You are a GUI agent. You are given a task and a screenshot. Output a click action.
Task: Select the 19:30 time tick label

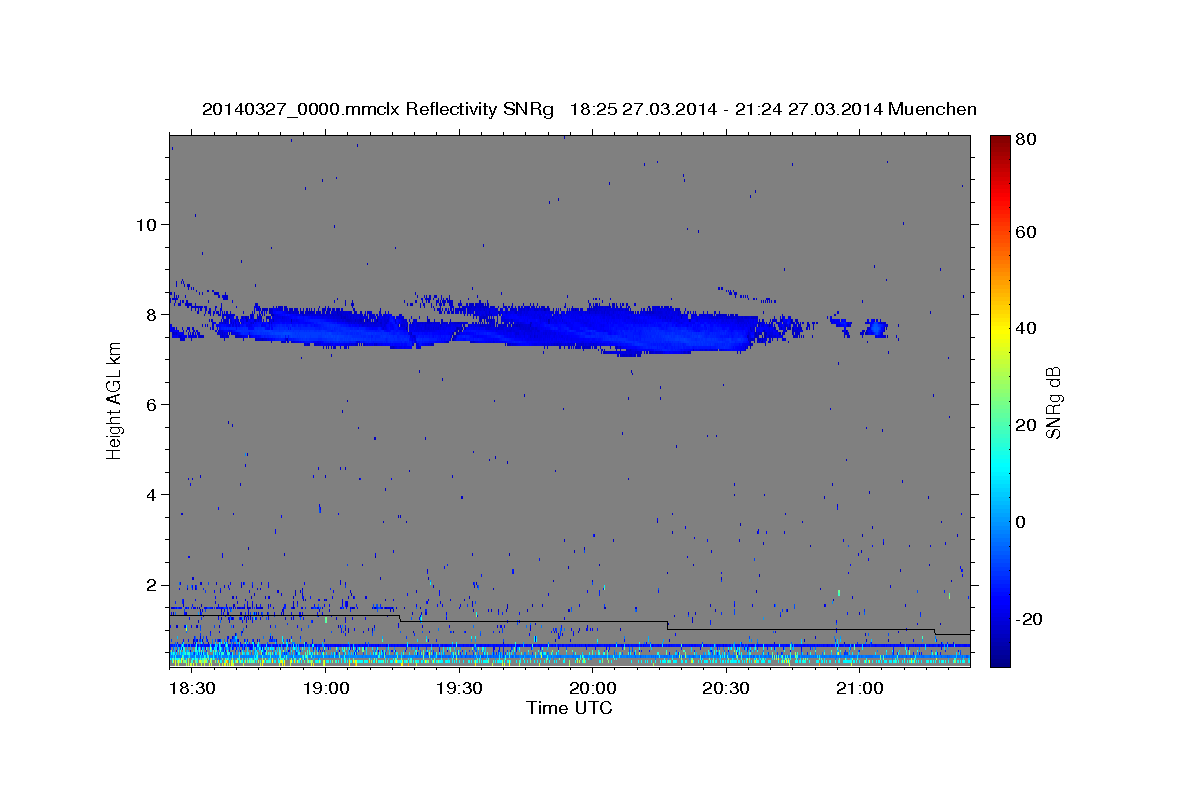(x=459, y=689)
